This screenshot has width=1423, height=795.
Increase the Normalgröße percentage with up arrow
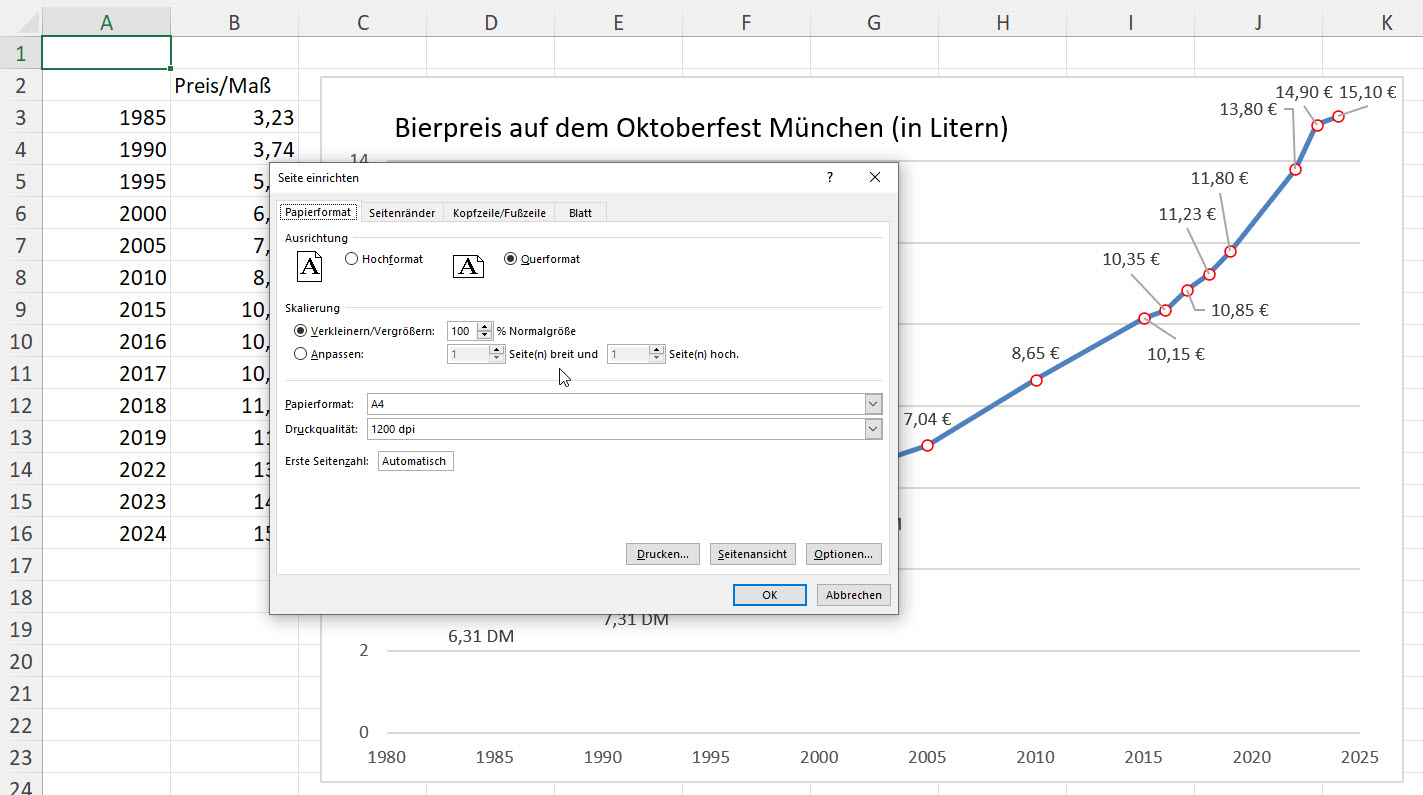pos(485,327)
